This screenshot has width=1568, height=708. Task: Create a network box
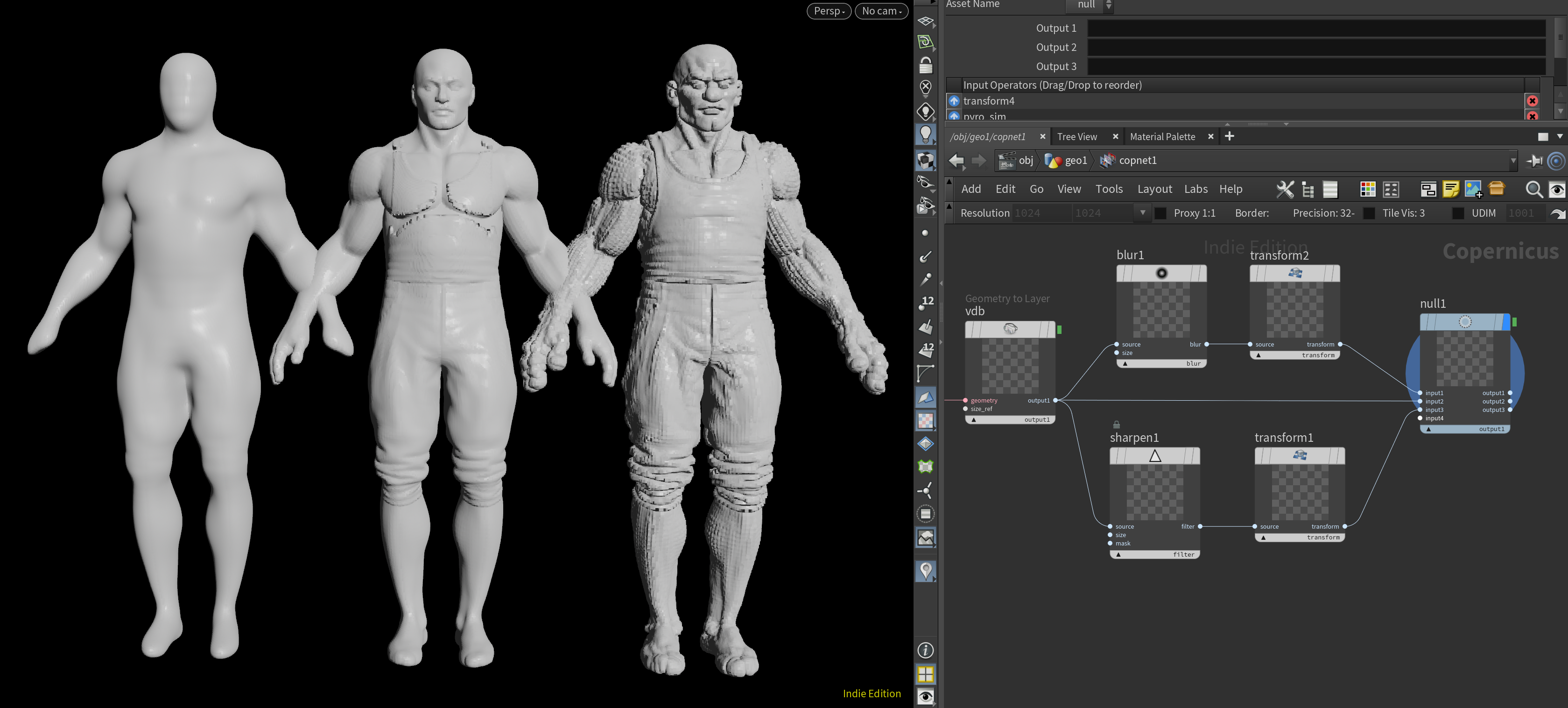(1428, 189)
